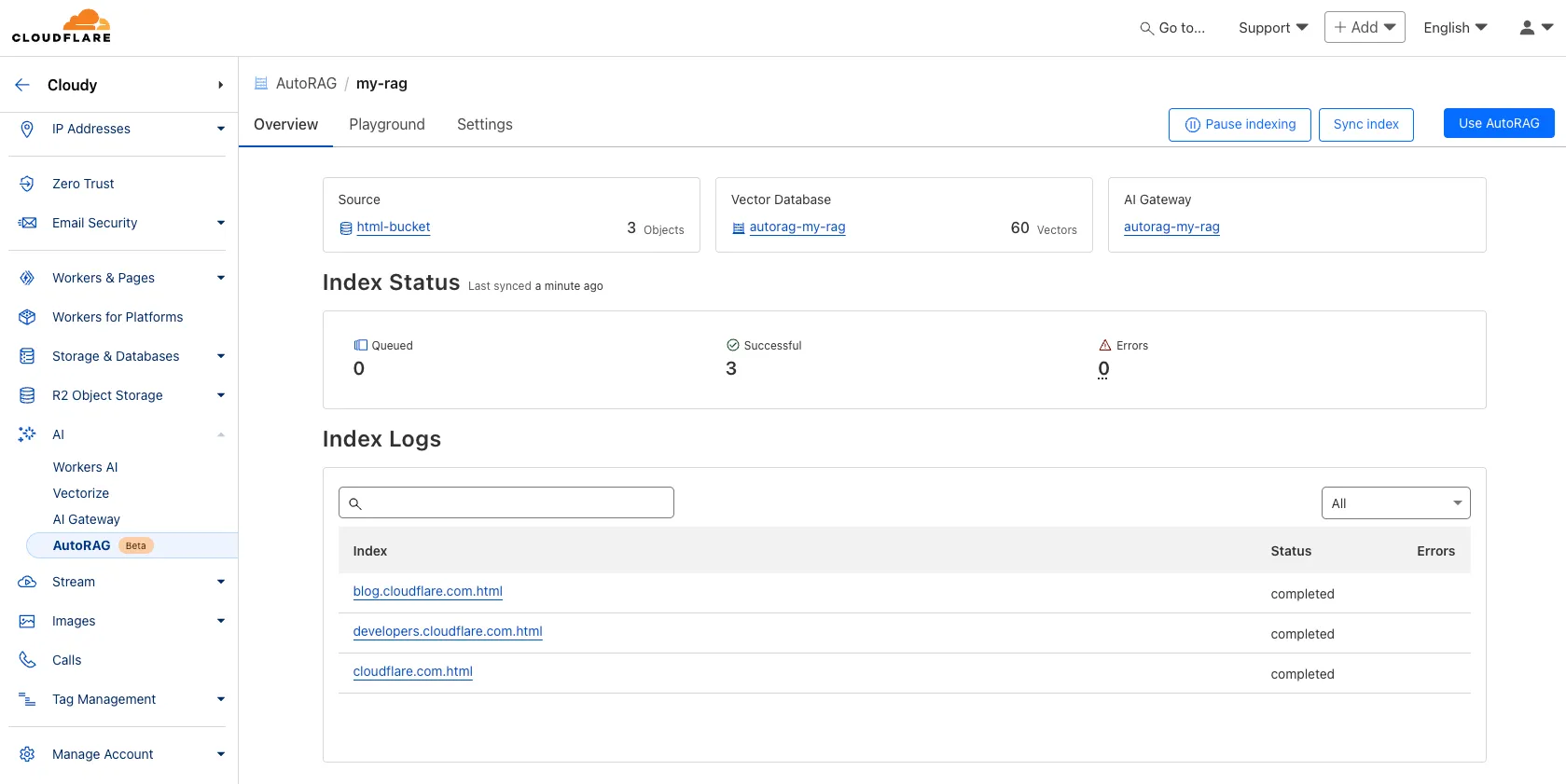Image resolution: width=1566 pixels, height=784 pixels.
Task: Switch to the Settings tab
Action: (x=484, y=125)
